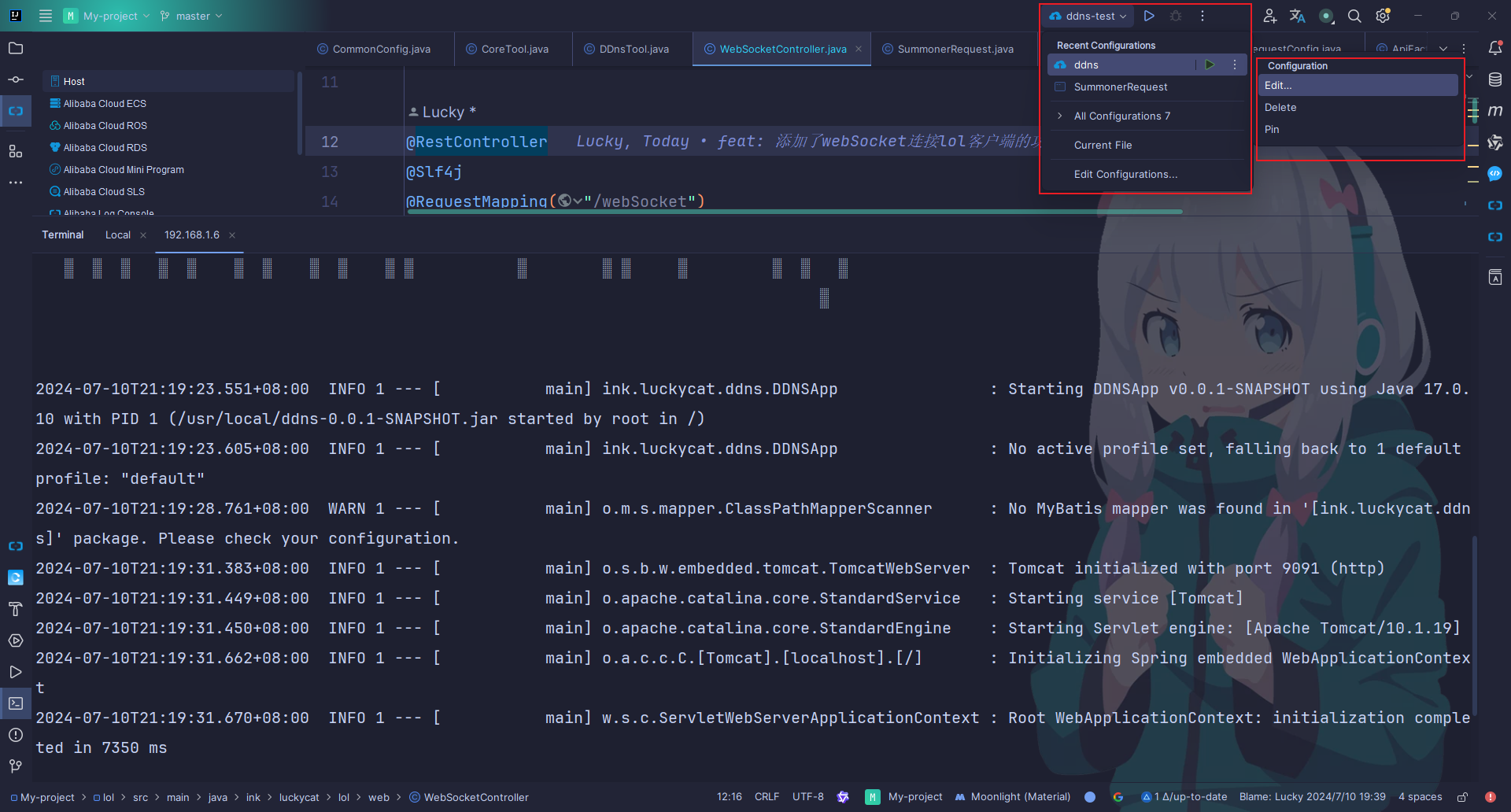
Task: Open blue chat code assistant panel
Action: (1495, 174)
